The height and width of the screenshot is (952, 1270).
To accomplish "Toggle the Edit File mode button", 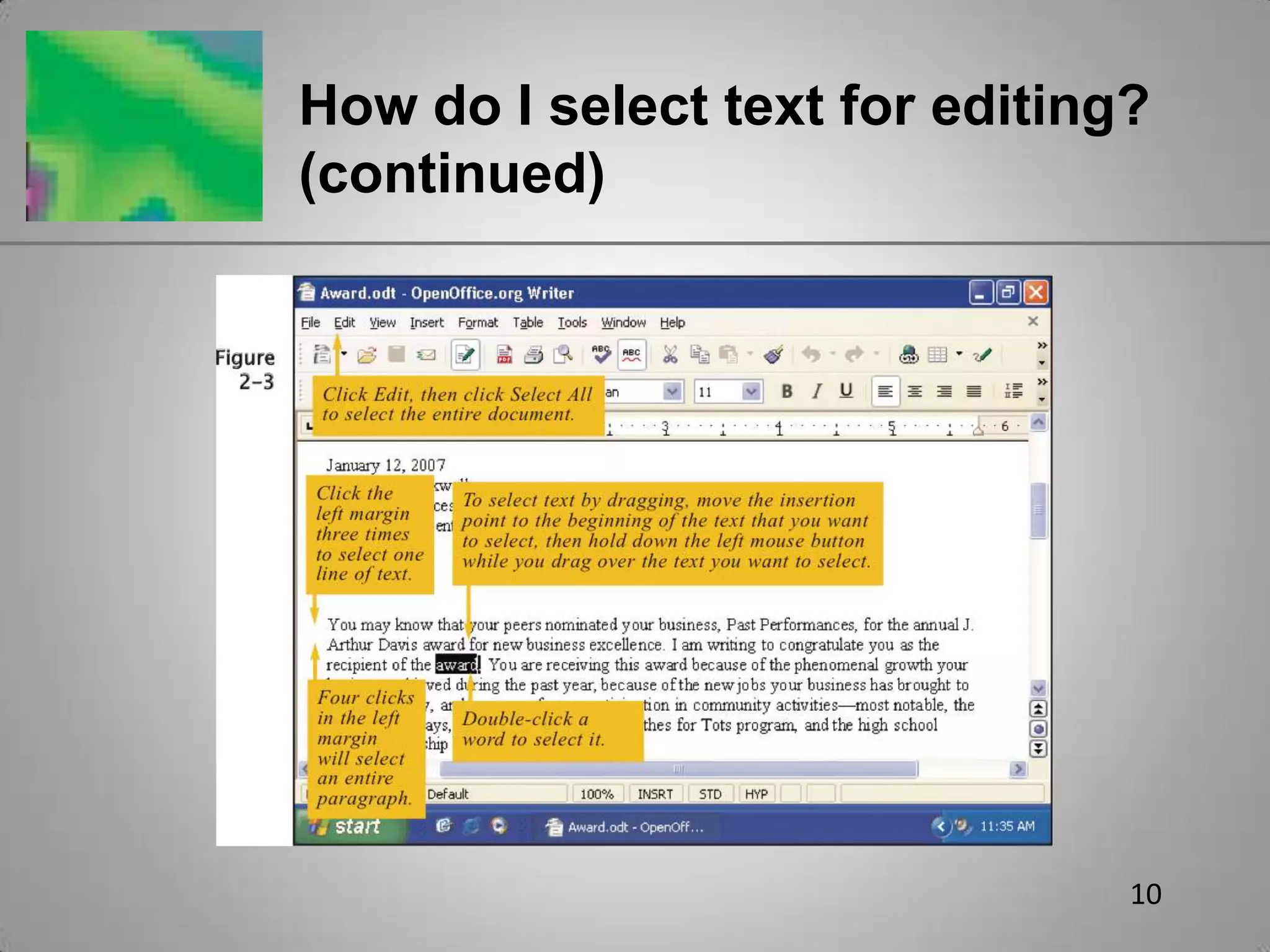I will click(465, 355).
